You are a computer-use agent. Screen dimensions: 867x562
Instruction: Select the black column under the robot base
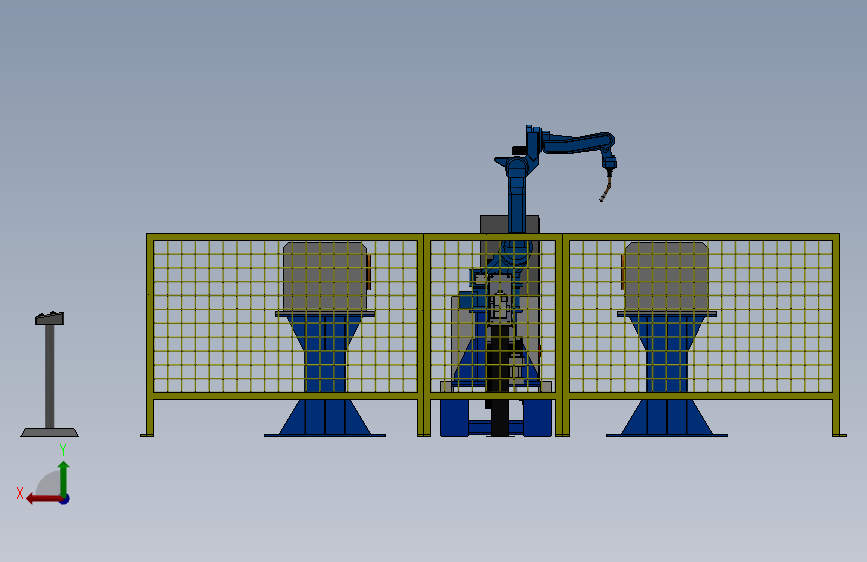[x=500, y=382]
